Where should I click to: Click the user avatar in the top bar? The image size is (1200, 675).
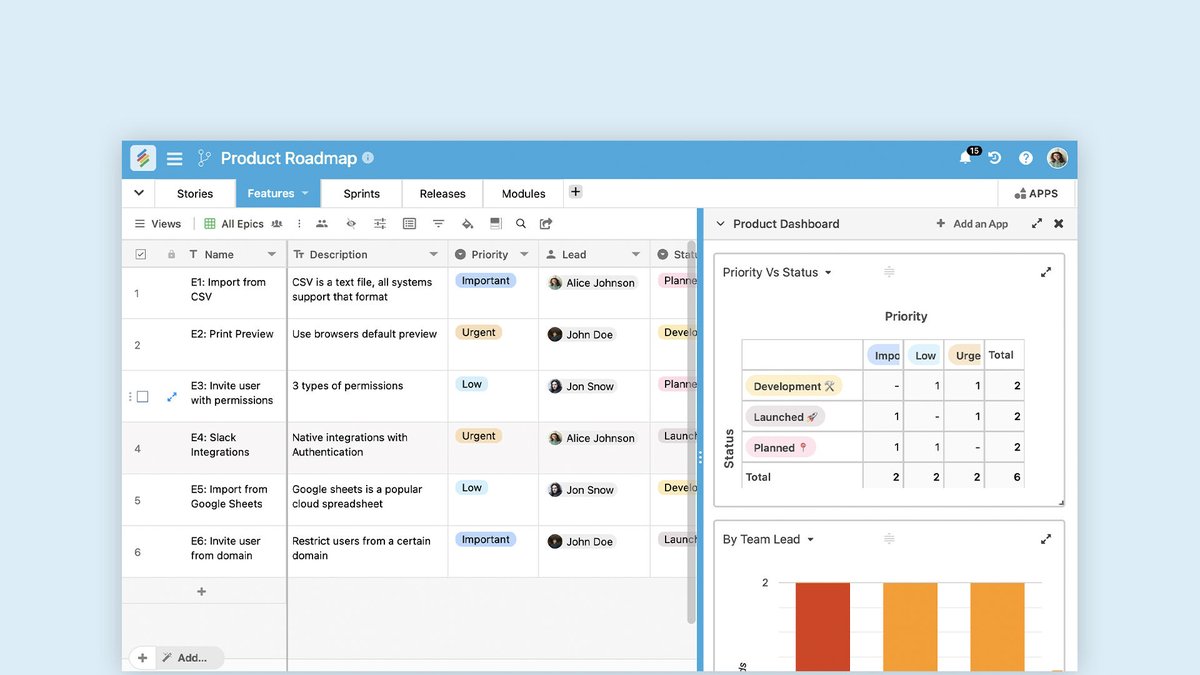point(1057,158)
